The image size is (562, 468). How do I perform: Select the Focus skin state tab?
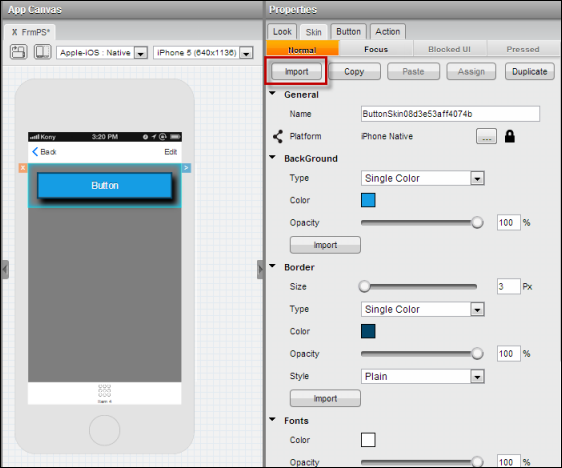pos(376,49)
